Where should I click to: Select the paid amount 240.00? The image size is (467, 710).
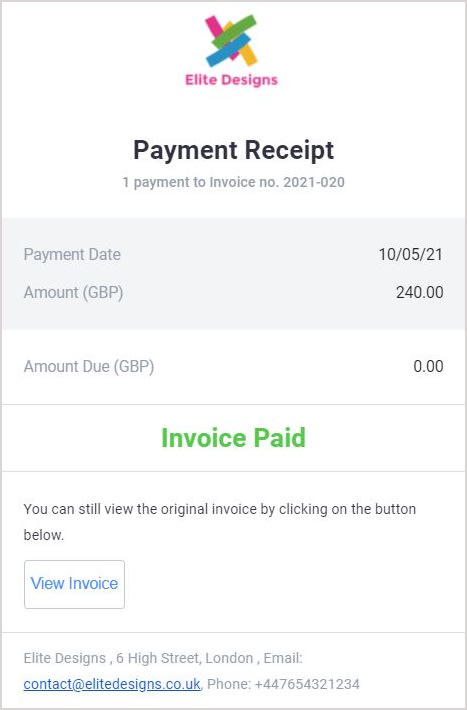pos(419,293)
